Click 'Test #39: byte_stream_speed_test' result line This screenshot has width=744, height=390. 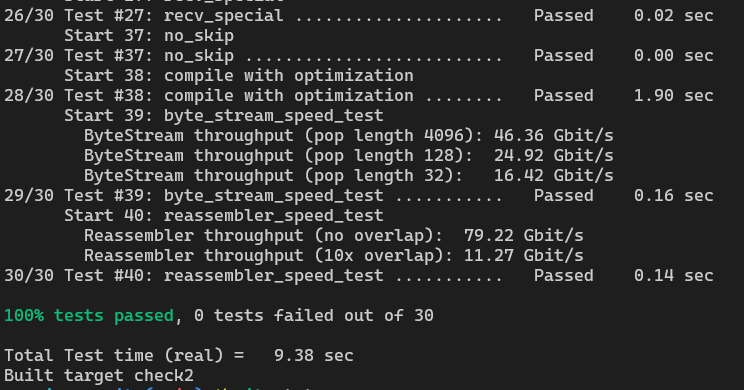coord(359,196)
